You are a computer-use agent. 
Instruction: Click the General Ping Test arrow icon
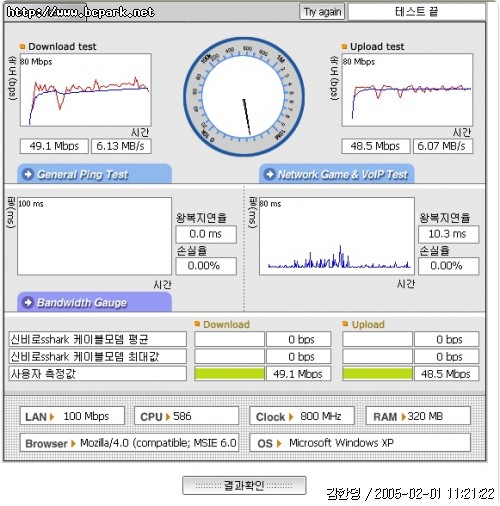28,174
